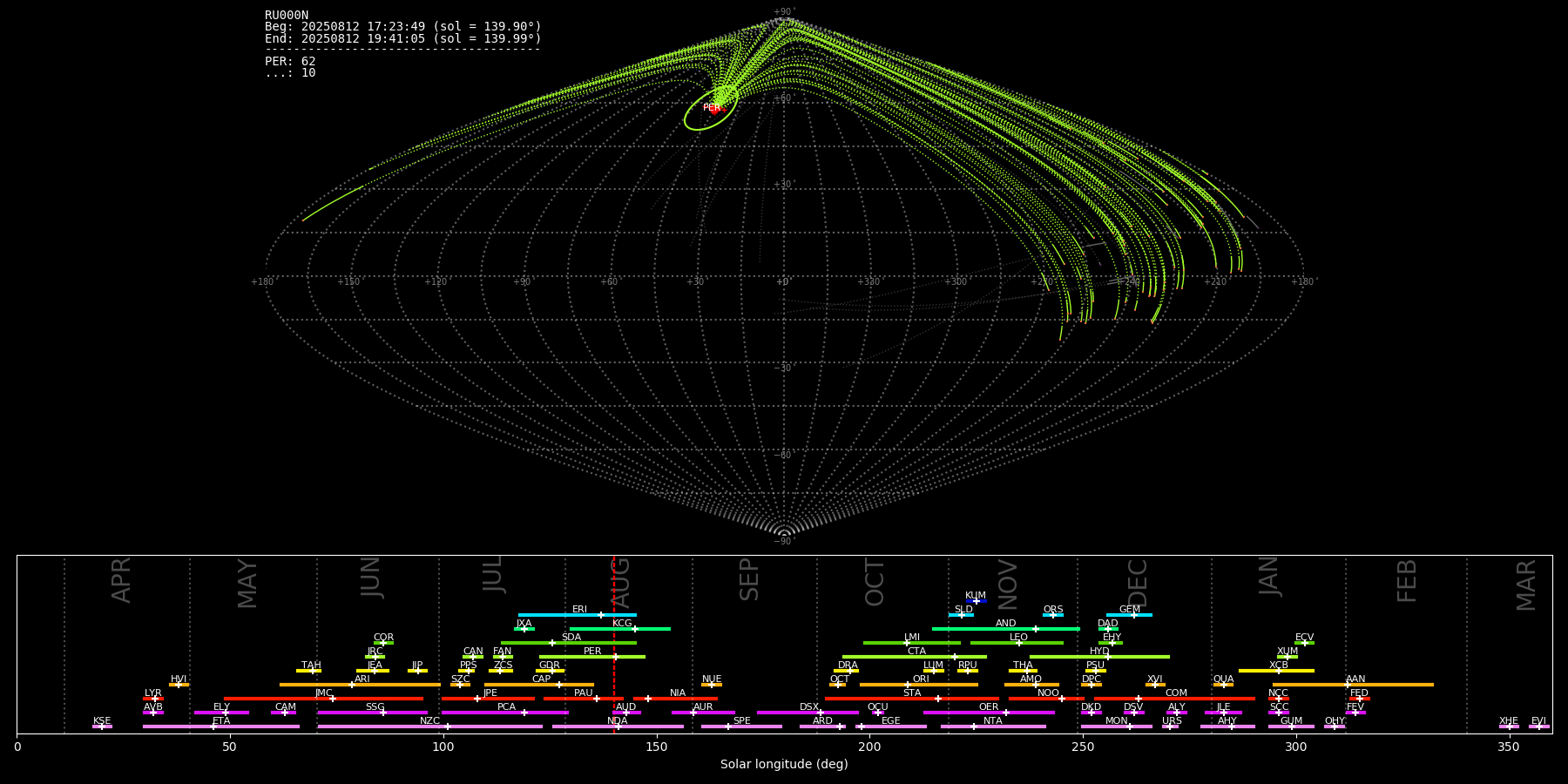Screen dimensions: 1568x784
Task: Click the 150 tick on solar longitude axis
Action: 657,747
